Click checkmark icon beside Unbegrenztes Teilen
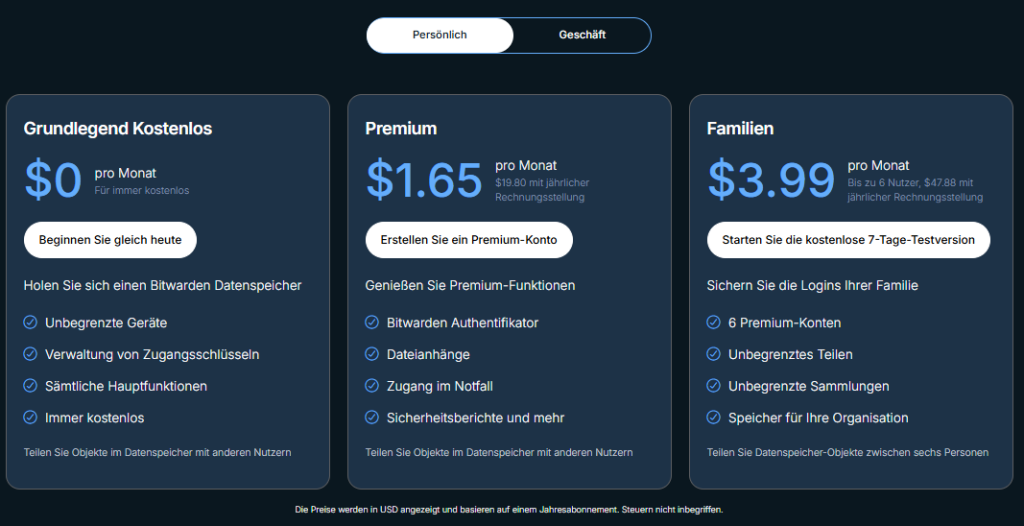1024x526 pixels. [x=713, y=355]
